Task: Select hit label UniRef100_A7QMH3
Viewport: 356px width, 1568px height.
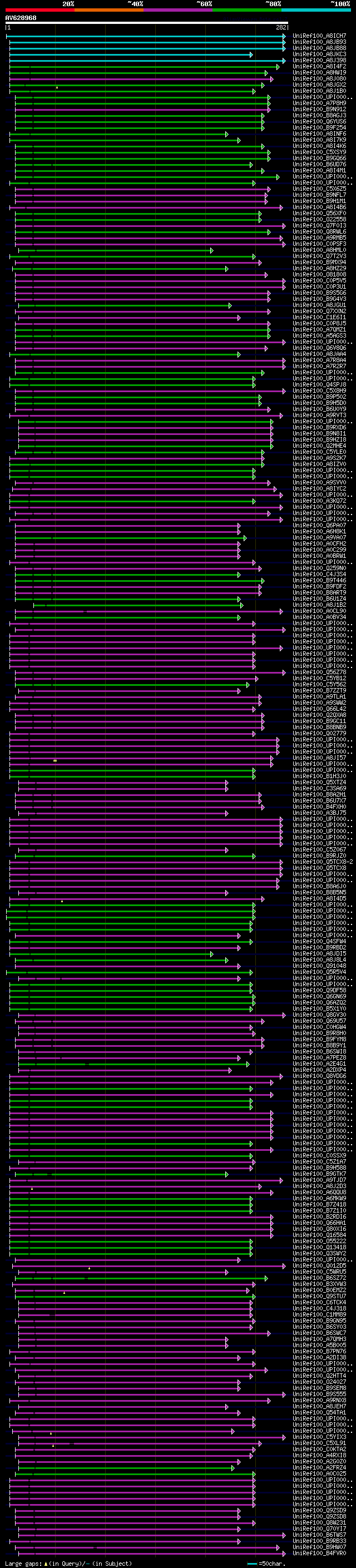Action: pyautogui.click(x=319, y=1339)
